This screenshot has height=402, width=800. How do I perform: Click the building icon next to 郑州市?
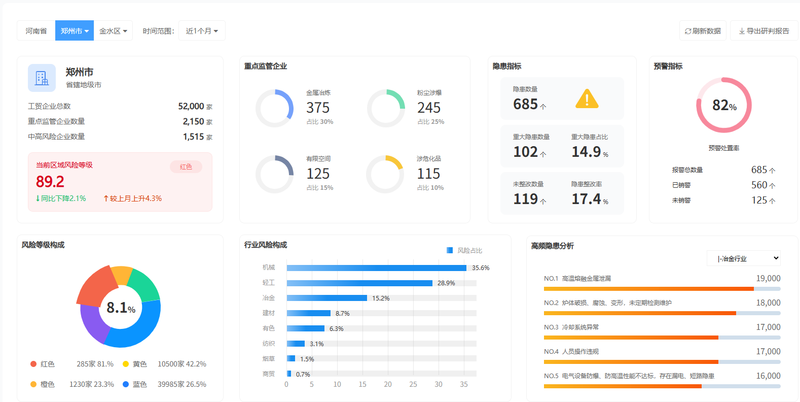[x=42, y=78]
